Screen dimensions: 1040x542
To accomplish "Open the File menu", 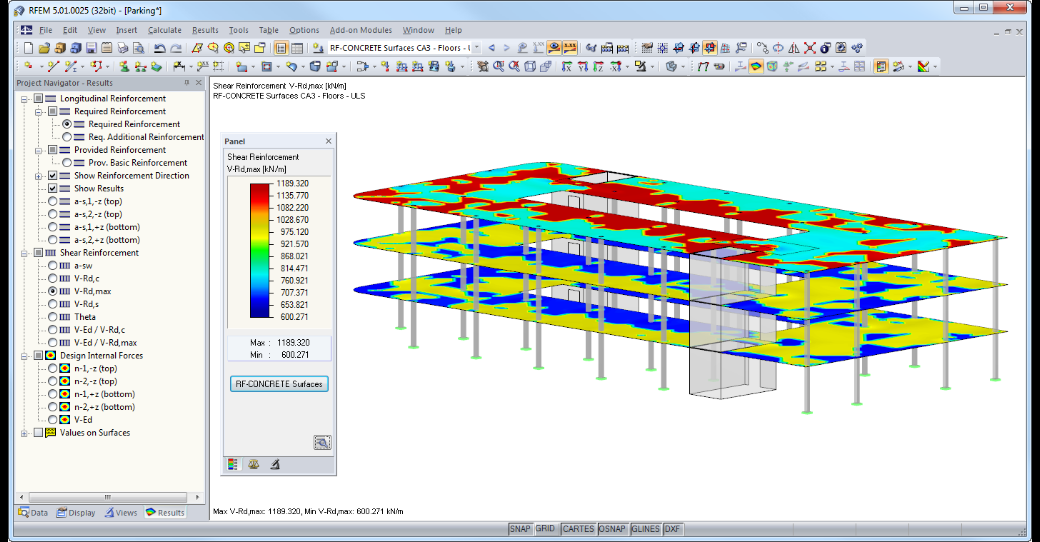I will 45,30.
